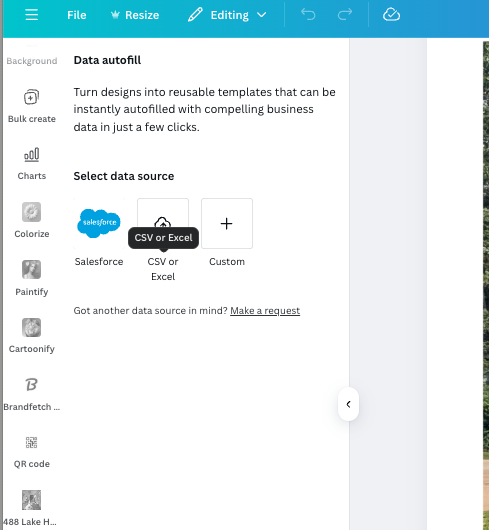489x530 pixels.
Task: Open the Brandfetch app
Action: (32, 394)
